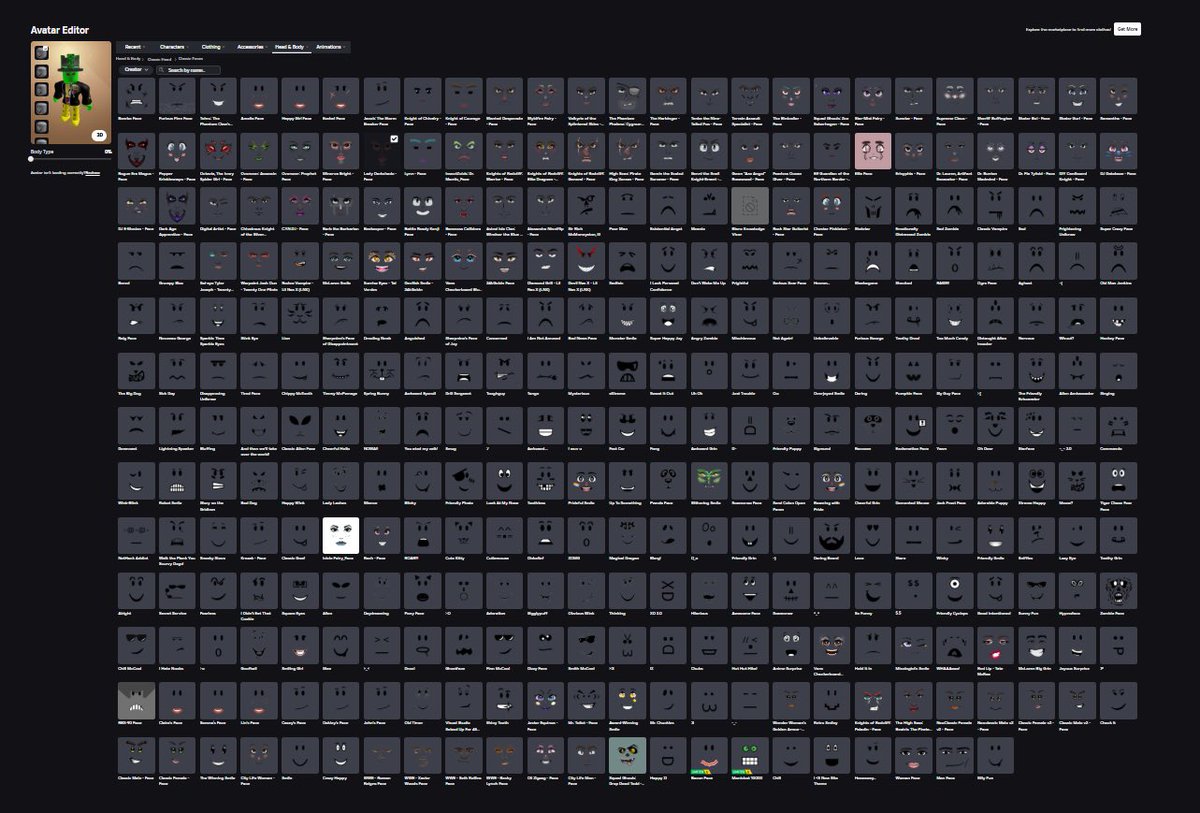Equip the Samantha face
Viewport: 1200px width, 813px height.
coord(1119,96)
